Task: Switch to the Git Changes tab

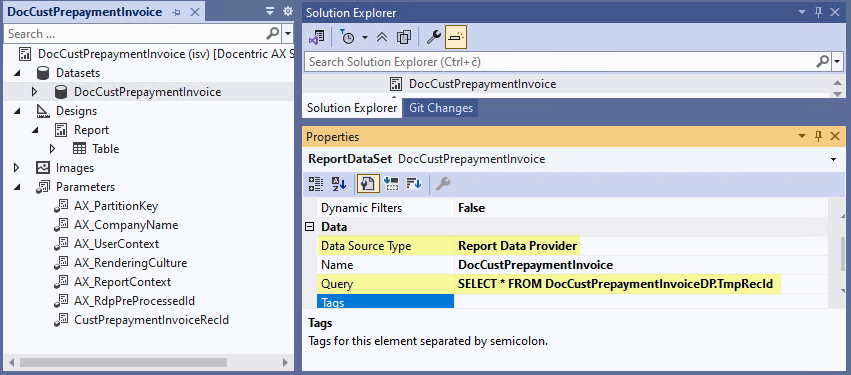Action: tap(441, 108)
